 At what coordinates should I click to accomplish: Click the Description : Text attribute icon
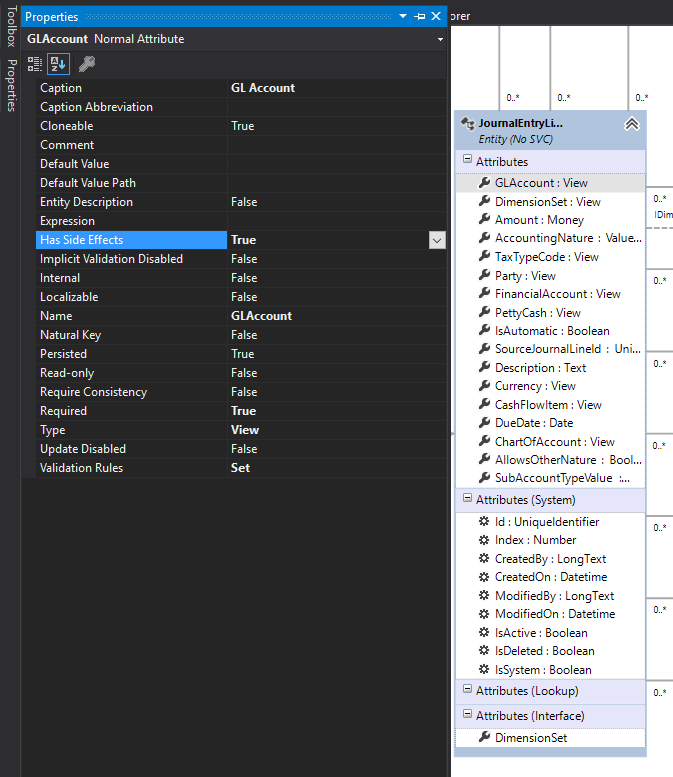click(x=484, y=367)
